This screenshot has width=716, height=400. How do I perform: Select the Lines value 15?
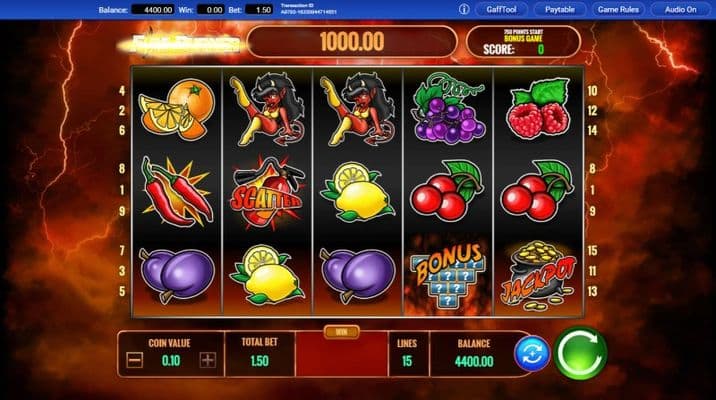click(407, 361)
